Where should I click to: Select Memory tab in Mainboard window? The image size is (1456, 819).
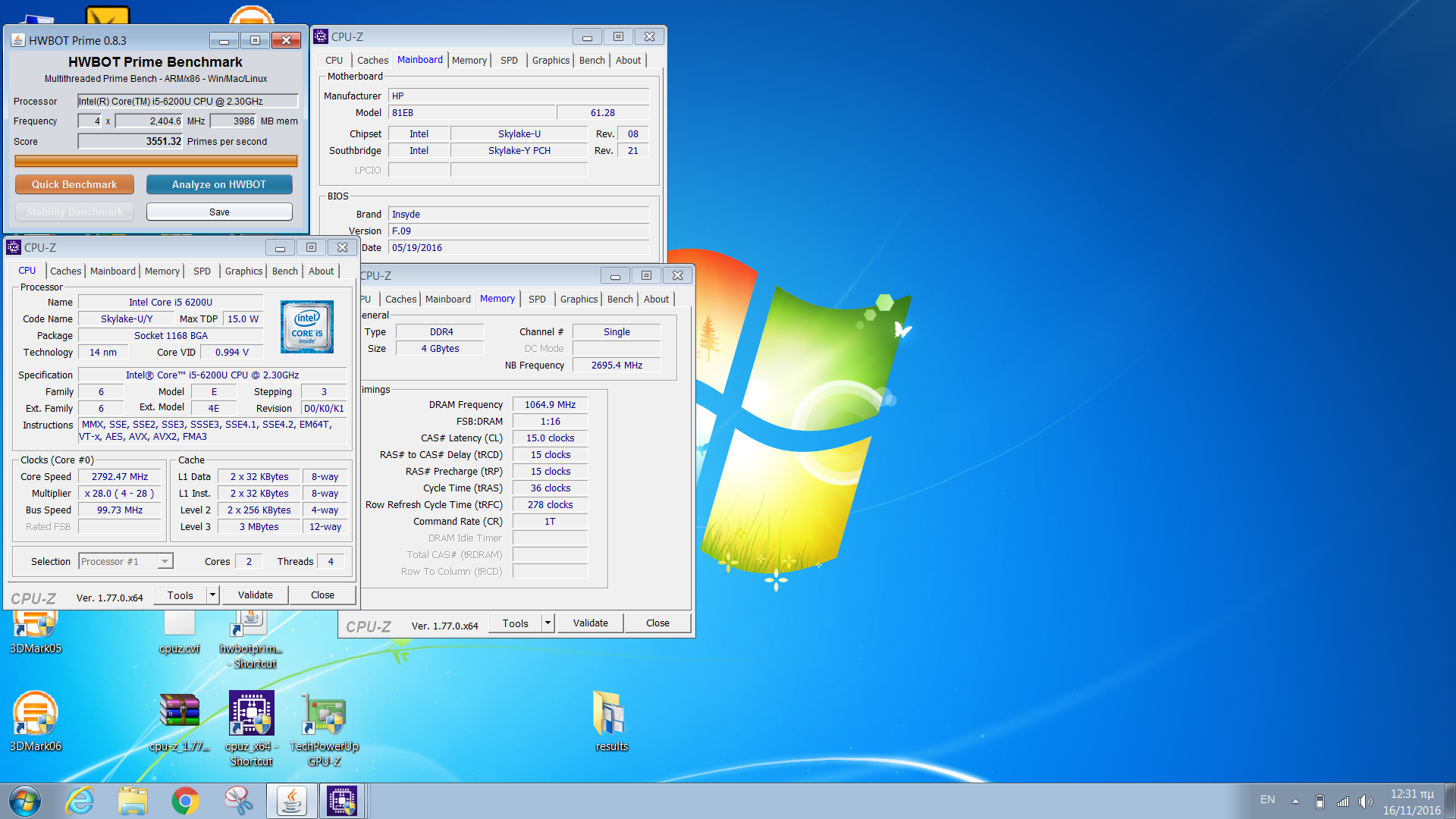(x=469, y=60)
